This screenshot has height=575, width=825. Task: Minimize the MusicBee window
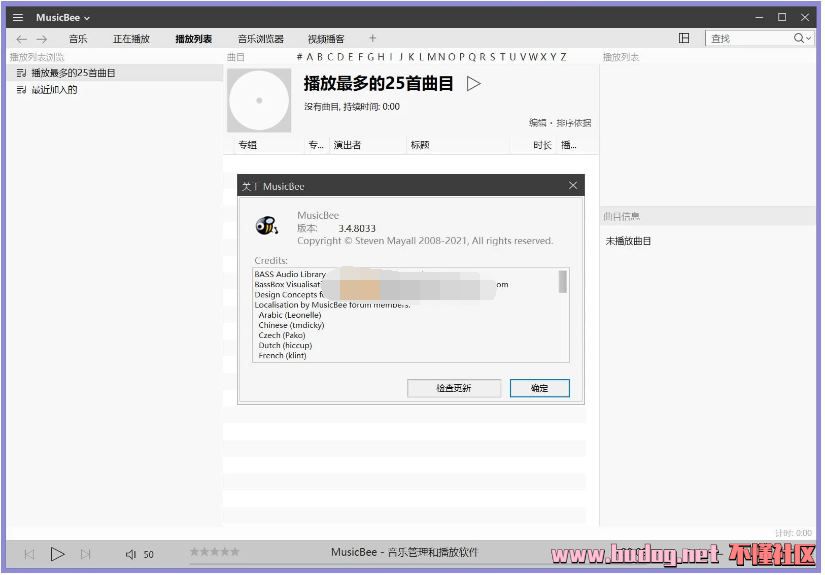point(759,17)
